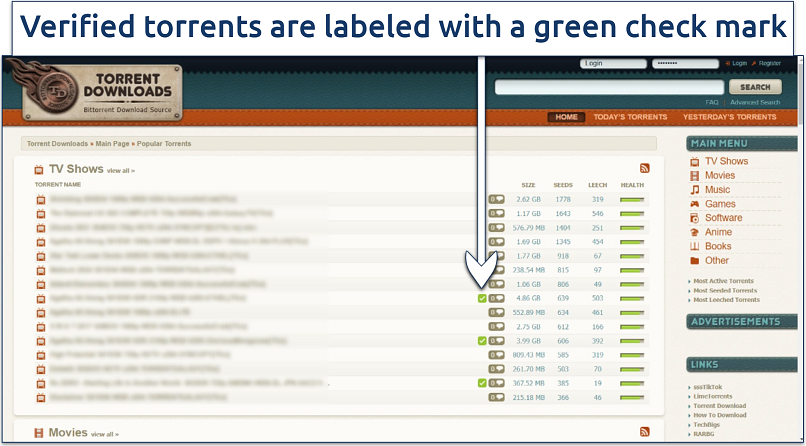806x446 pixels.
Task: Click Torrent Downloads in the breadcrumb
Action: pyautogui.click(x=57, y=144)
